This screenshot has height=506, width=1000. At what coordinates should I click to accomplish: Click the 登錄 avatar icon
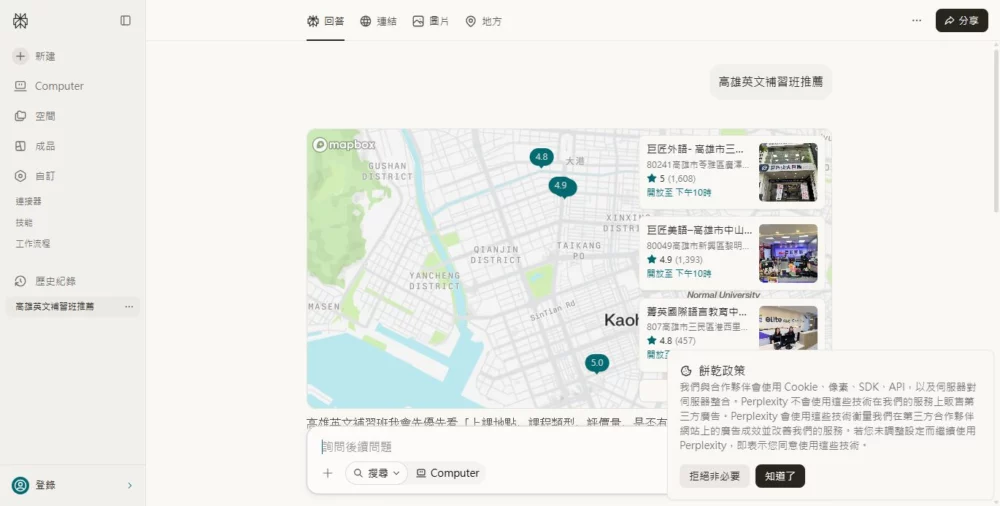tap(20, 486)
